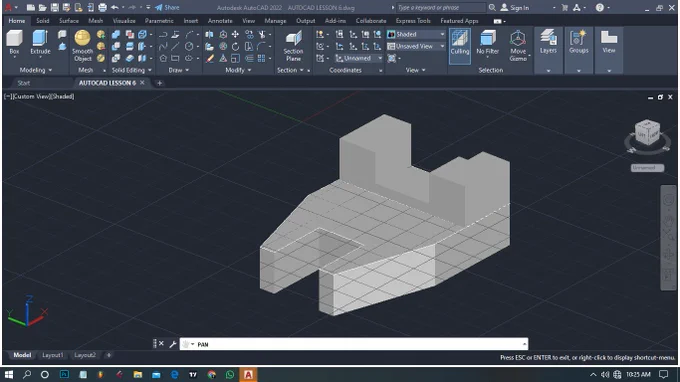The image size is (680, 382).
Task: Add a new drawing tab with plus button
Action: 159,83
